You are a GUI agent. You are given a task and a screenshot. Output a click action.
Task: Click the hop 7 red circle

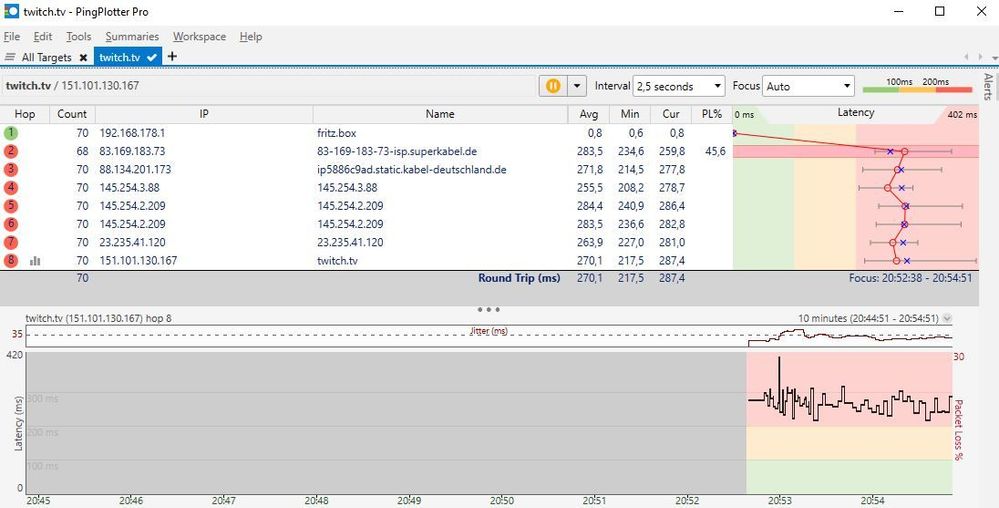point(11,242)
